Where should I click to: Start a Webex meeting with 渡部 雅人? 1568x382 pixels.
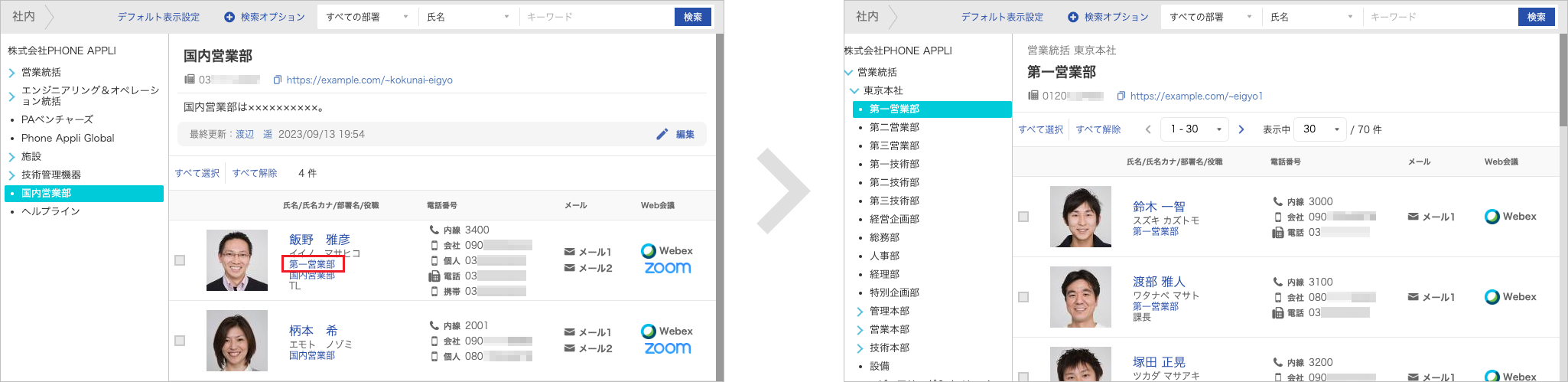pyautogui.click(x=1511, y=297)
